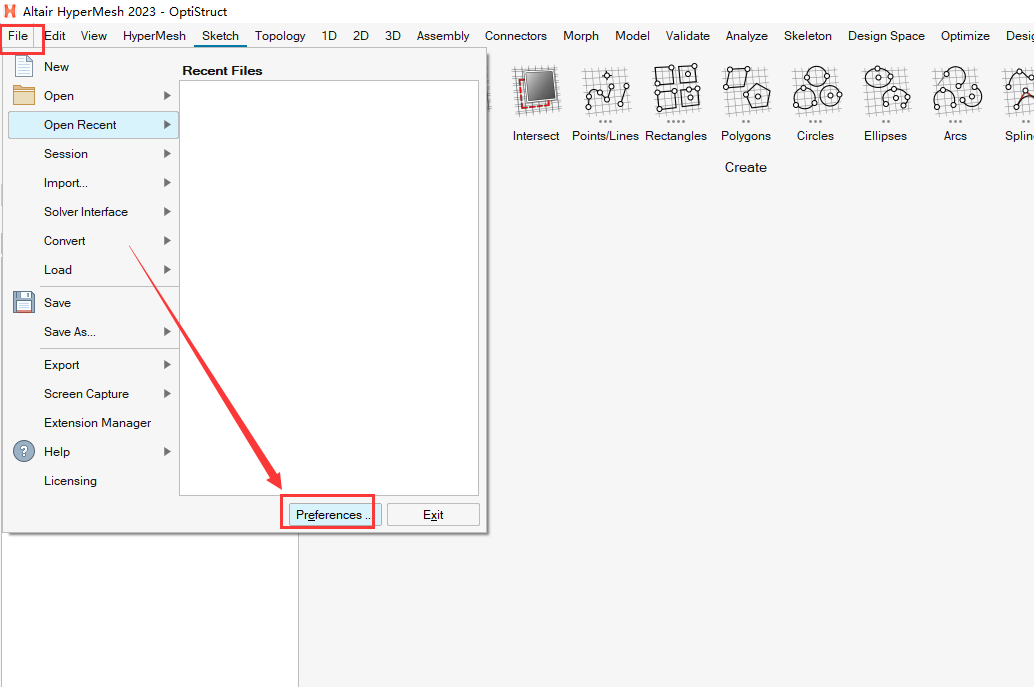Select the Points/Lines sketch tool
The width and height of the screenshot is (1034, 687).
click(x=605, y=92)
